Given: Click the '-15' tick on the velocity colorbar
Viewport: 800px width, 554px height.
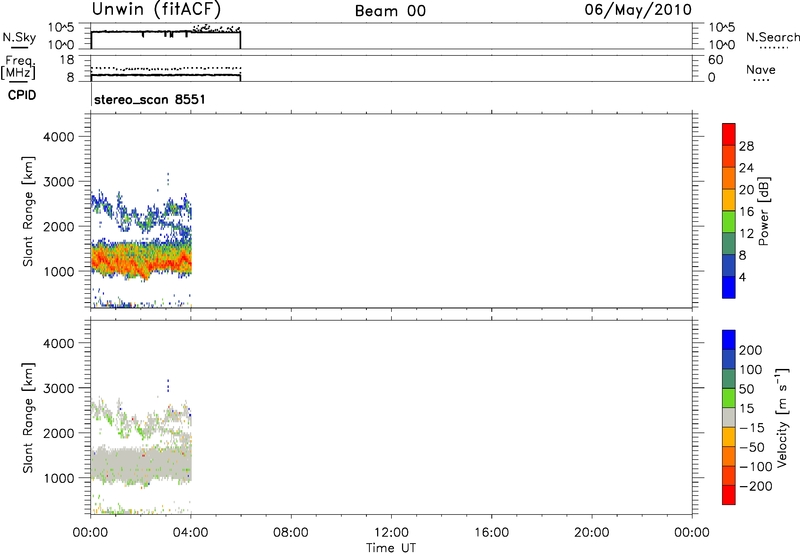Looking at the screenshot, I should (x=752, y=428).
